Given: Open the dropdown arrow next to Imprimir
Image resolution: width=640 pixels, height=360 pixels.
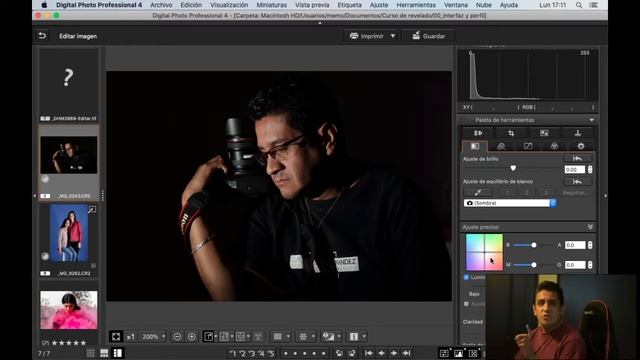Looking at the screenshot, I should pos(393,36).
